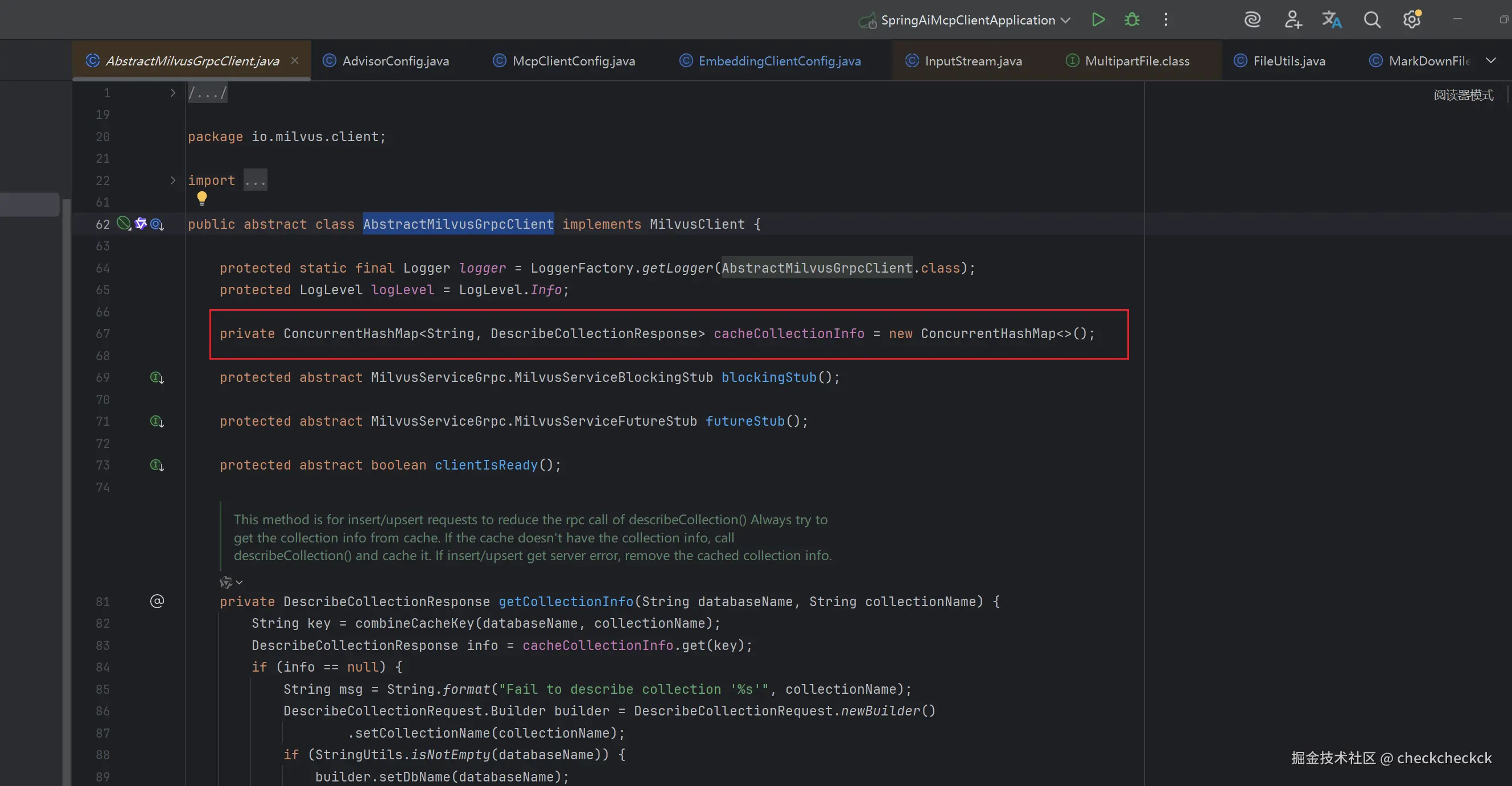Click the rendered doc comment about insert/upsert requests

533,537
